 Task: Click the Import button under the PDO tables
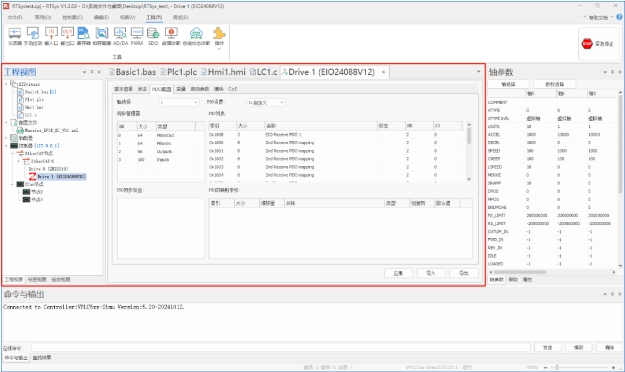[x=431, y=273]
